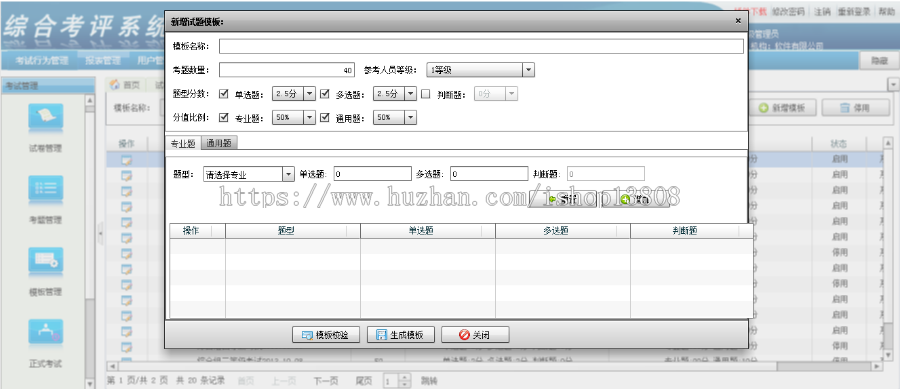Image resolution: width=900 pixels, height=389 pixels.
Task: Click the 帮助 link
Action: point(886,11)
